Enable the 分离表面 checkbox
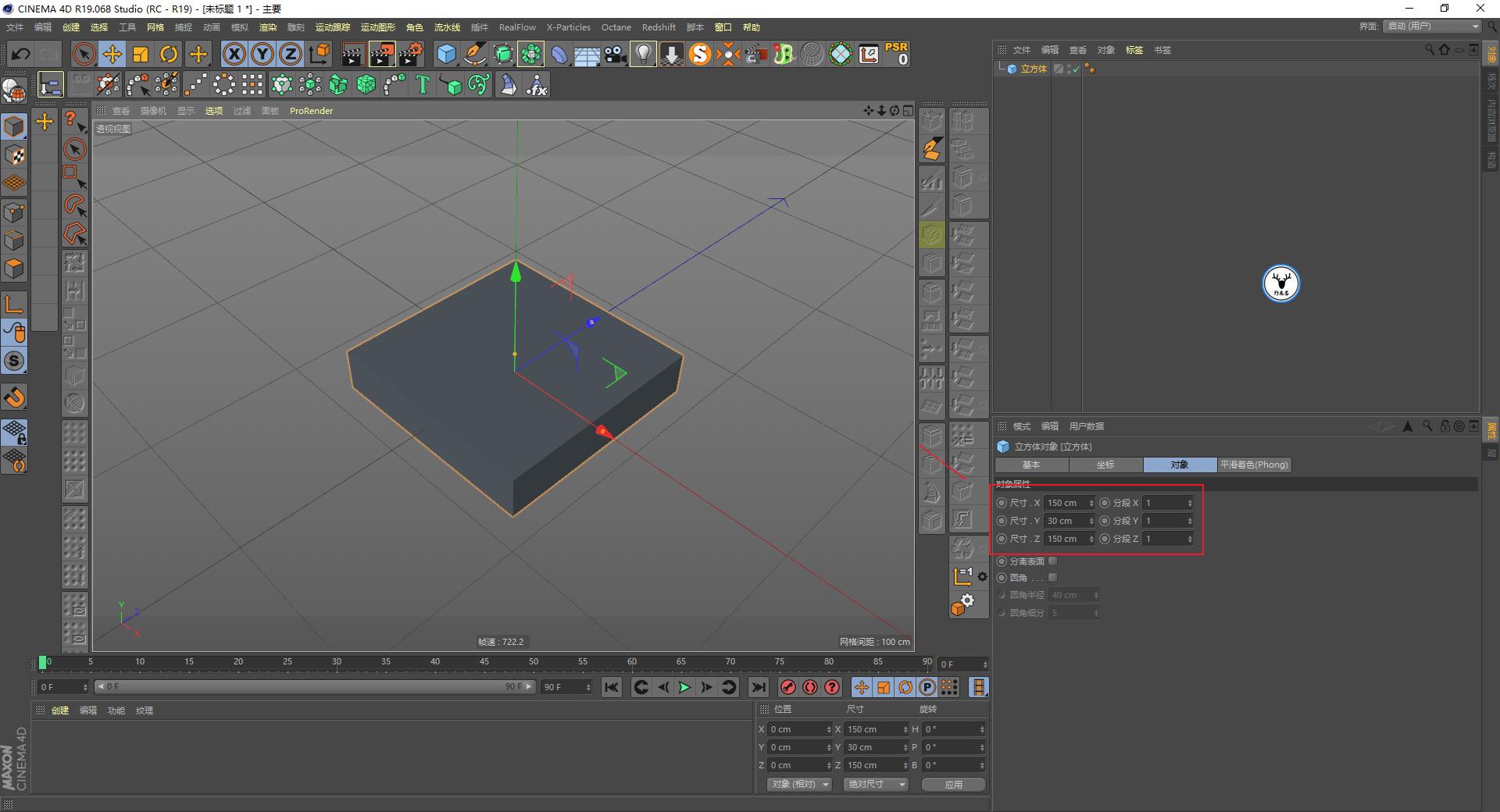Viewport: 1500px width, 812px height. [x=1052, y=561]
